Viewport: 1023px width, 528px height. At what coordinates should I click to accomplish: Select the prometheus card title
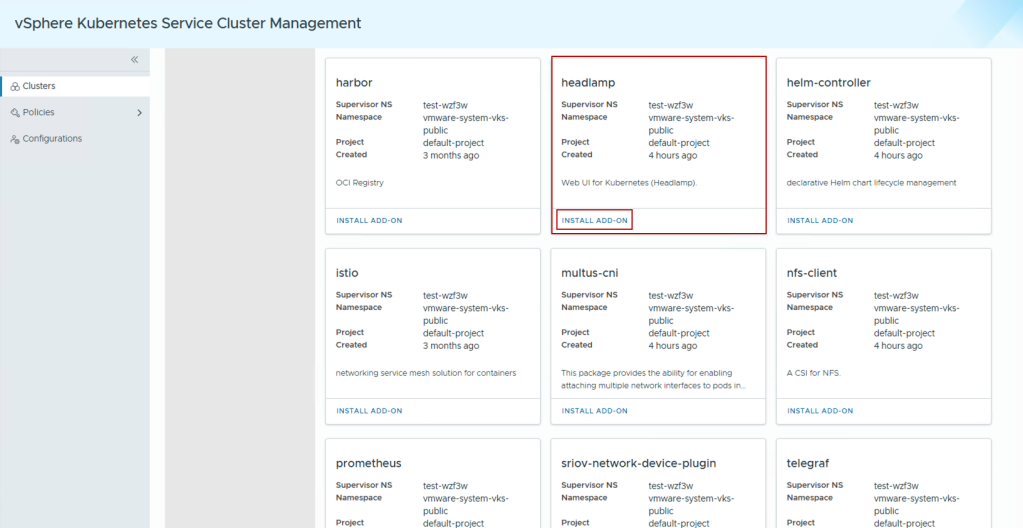pyautogui.click(x=369, y=463)
